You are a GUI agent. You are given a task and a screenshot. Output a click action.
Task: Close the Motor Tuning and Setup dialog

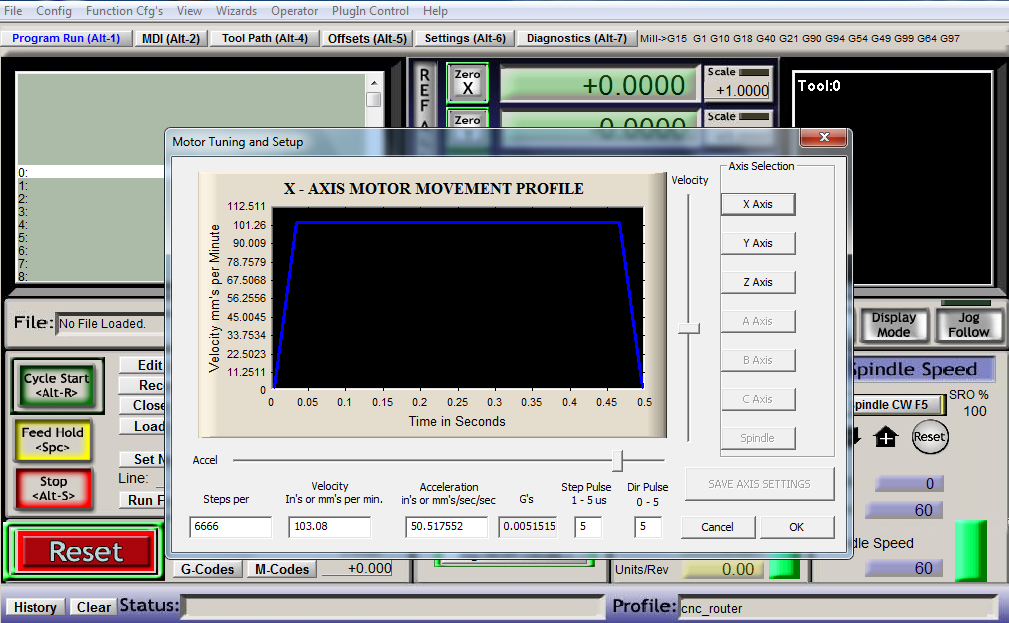tap(824, 138)
